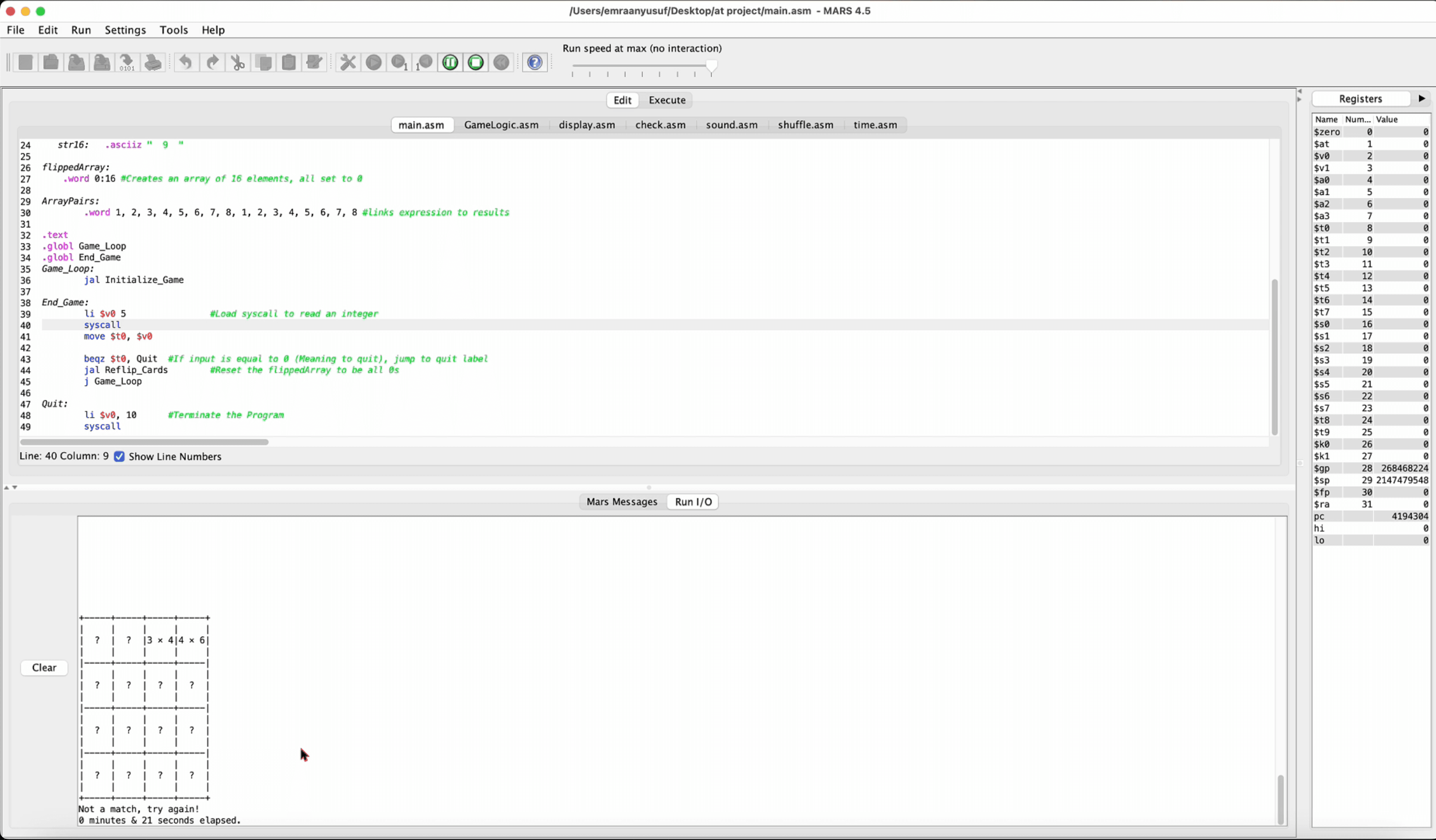Open Help via the question-mark icon
Screen dimensions: 1436x840
(535, 62)
